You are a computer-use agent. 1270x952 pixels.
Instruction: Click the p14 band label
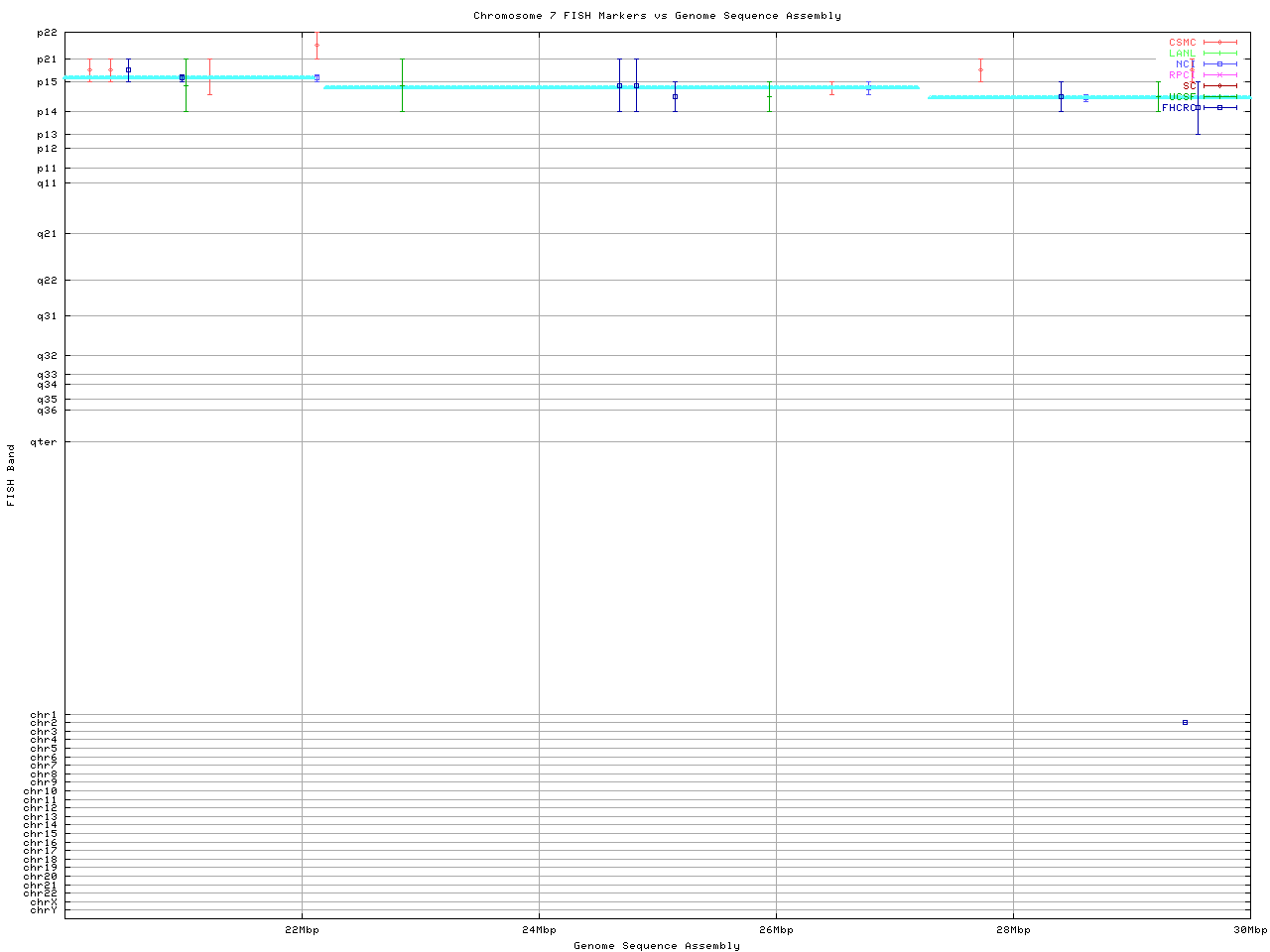point(48,112)
